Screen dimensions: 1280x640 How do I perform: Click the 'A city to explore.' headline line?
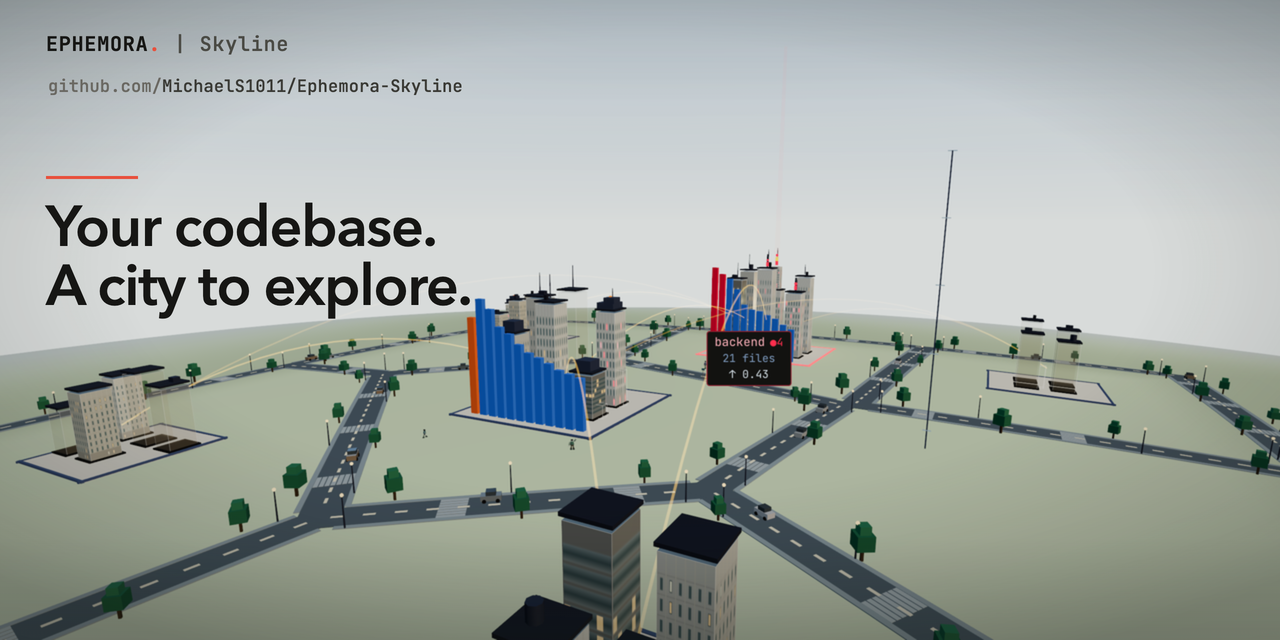click(x=258, y=287)
